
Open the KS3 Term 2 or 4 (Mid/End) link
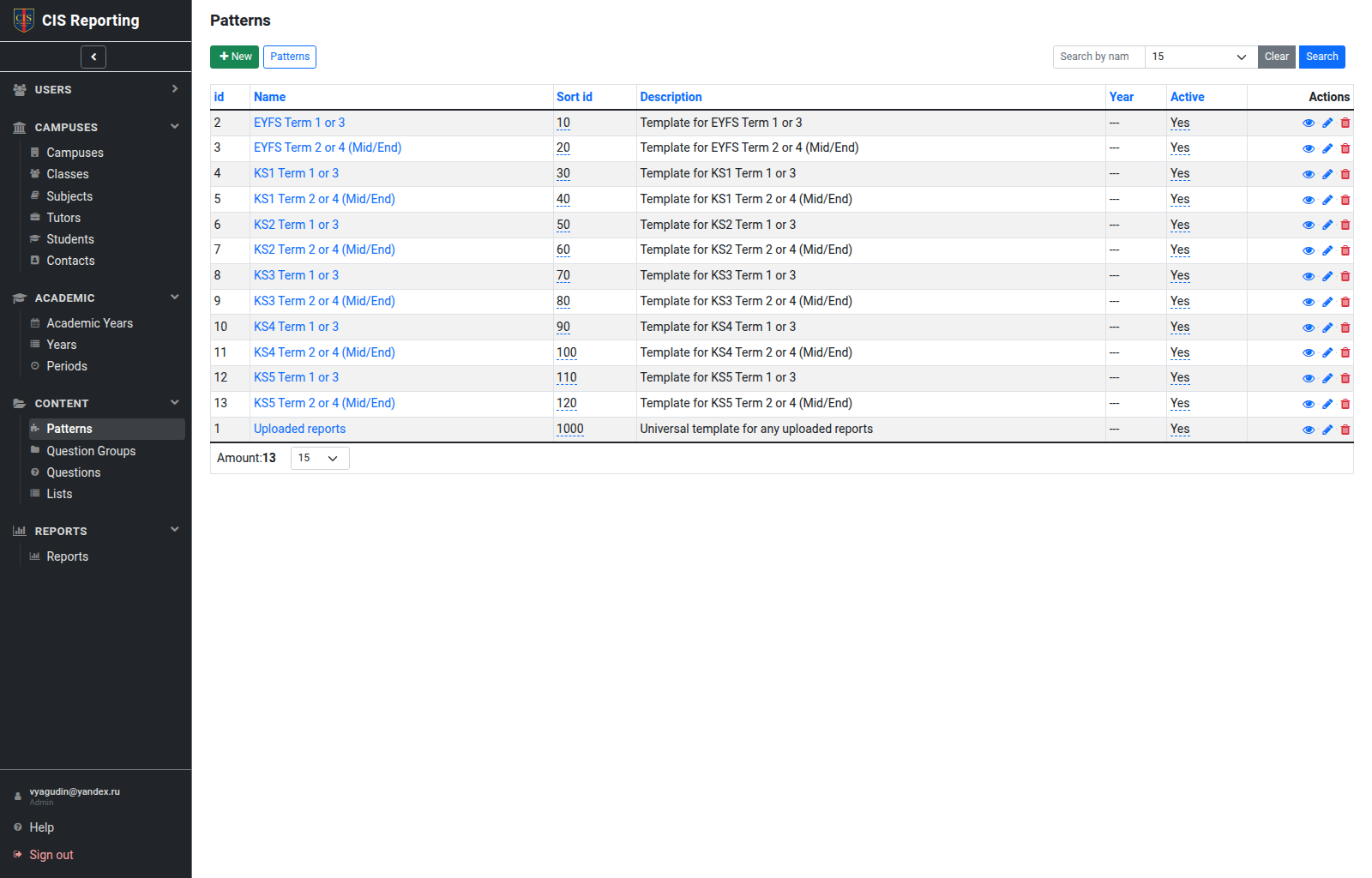324,301
